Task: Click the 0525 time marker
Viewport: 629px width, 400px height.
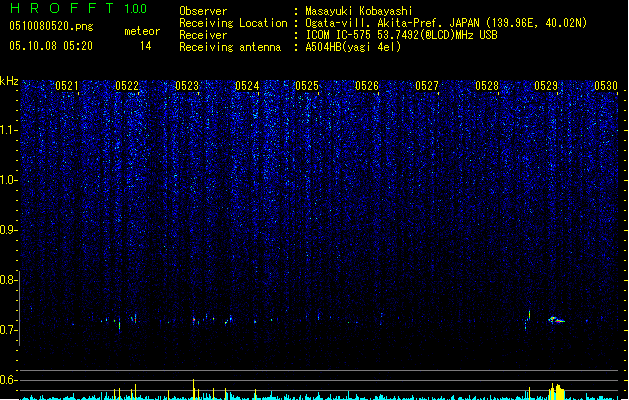Action: (x=307, y=86)
